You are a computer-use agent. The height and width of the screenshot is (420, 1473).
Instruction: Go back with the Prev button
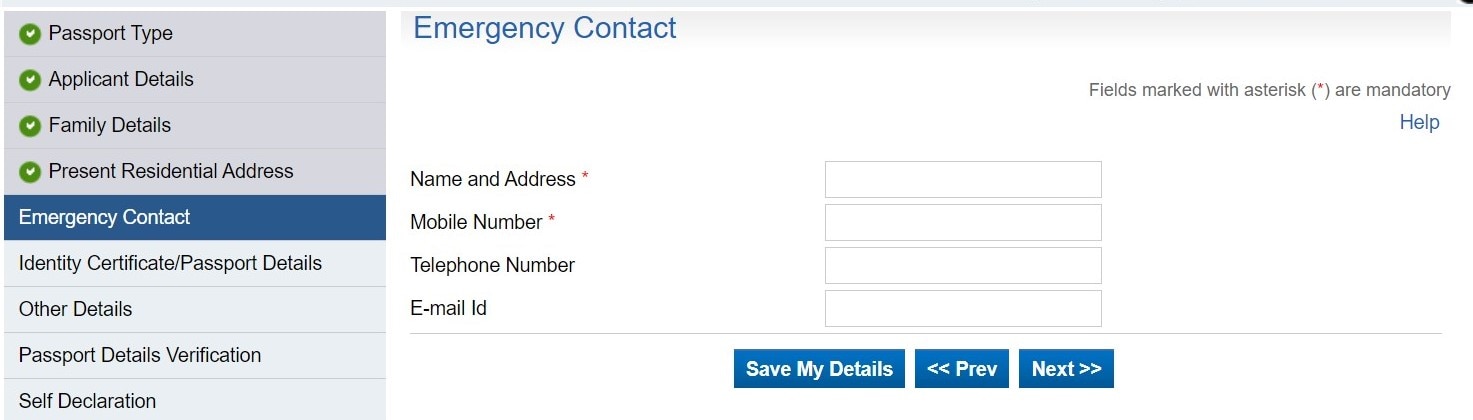coord(961,369)
